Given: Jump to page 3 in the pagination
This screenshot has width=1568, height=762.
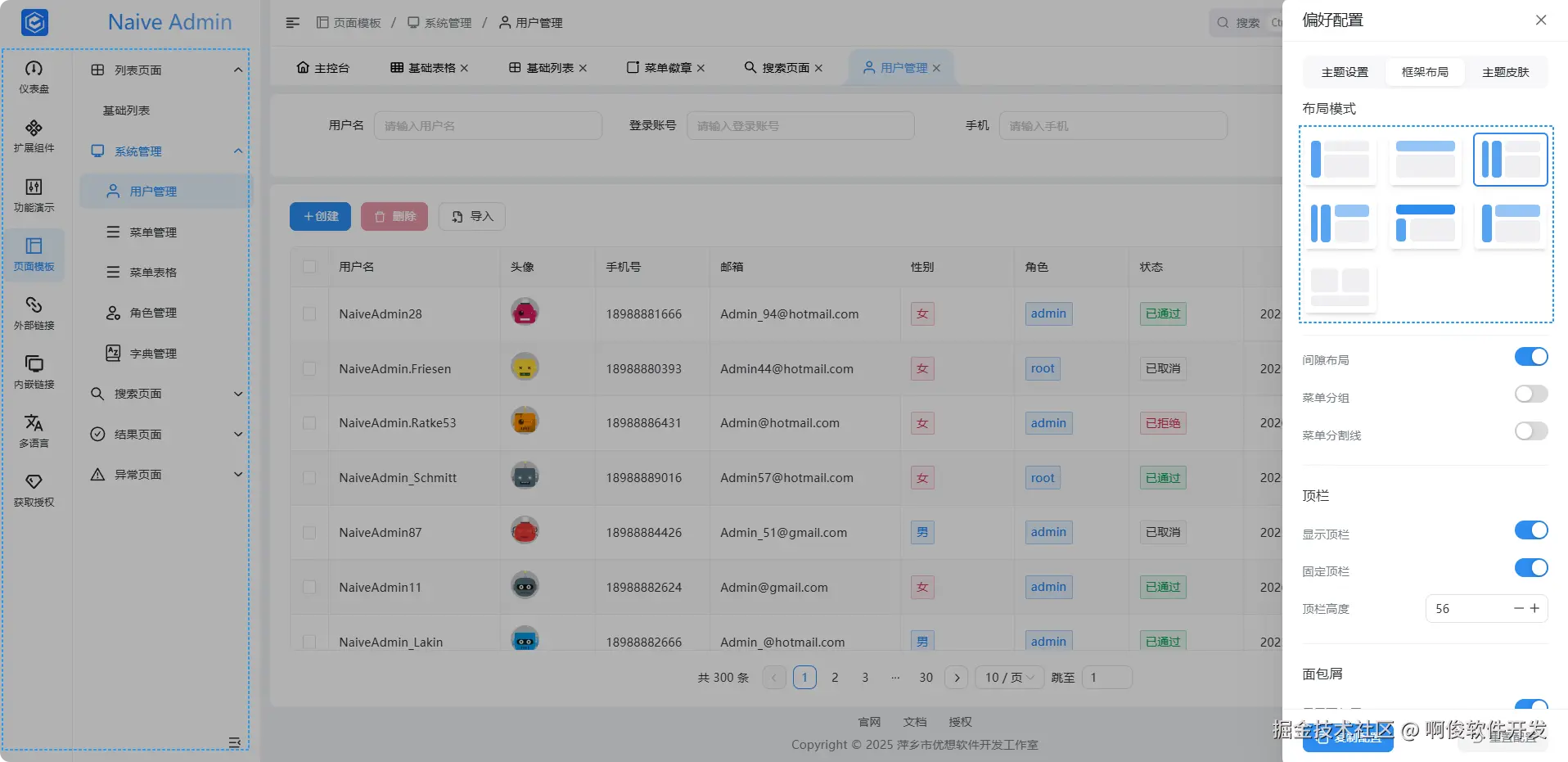Looking at the screenshot, I should (864, 677).
